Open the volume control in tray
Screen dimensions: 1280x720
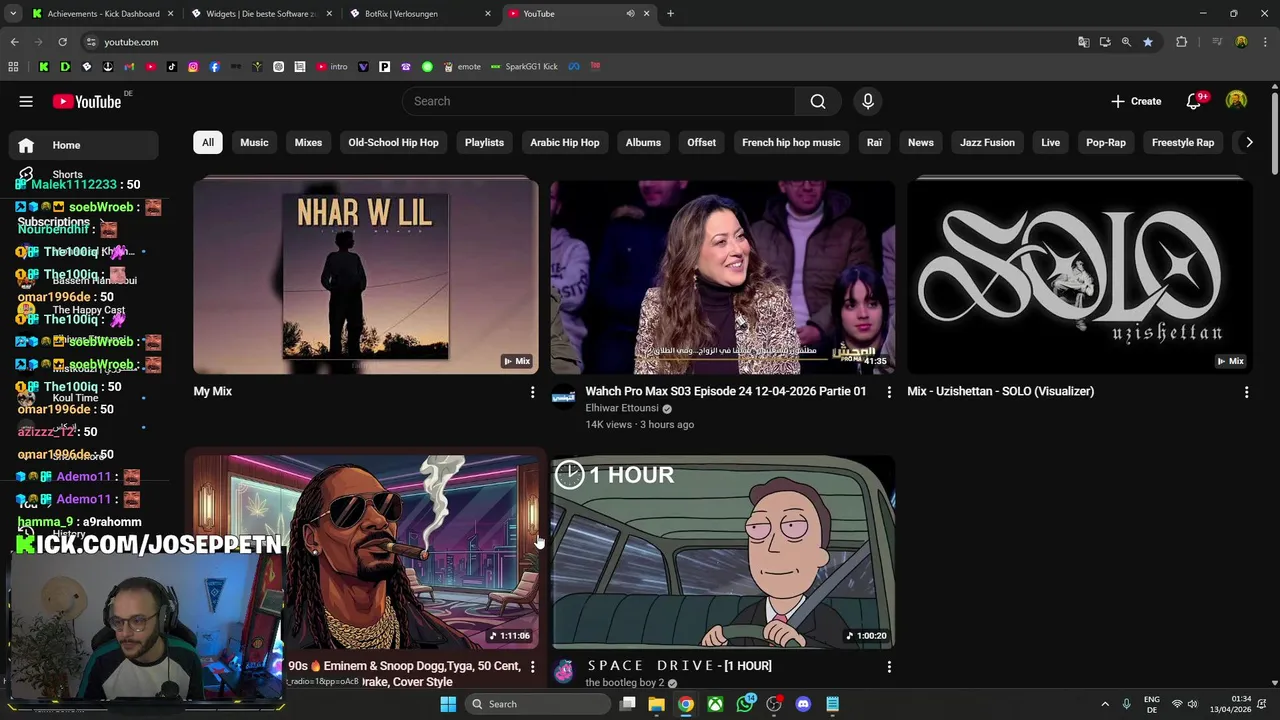[1194, 704]
